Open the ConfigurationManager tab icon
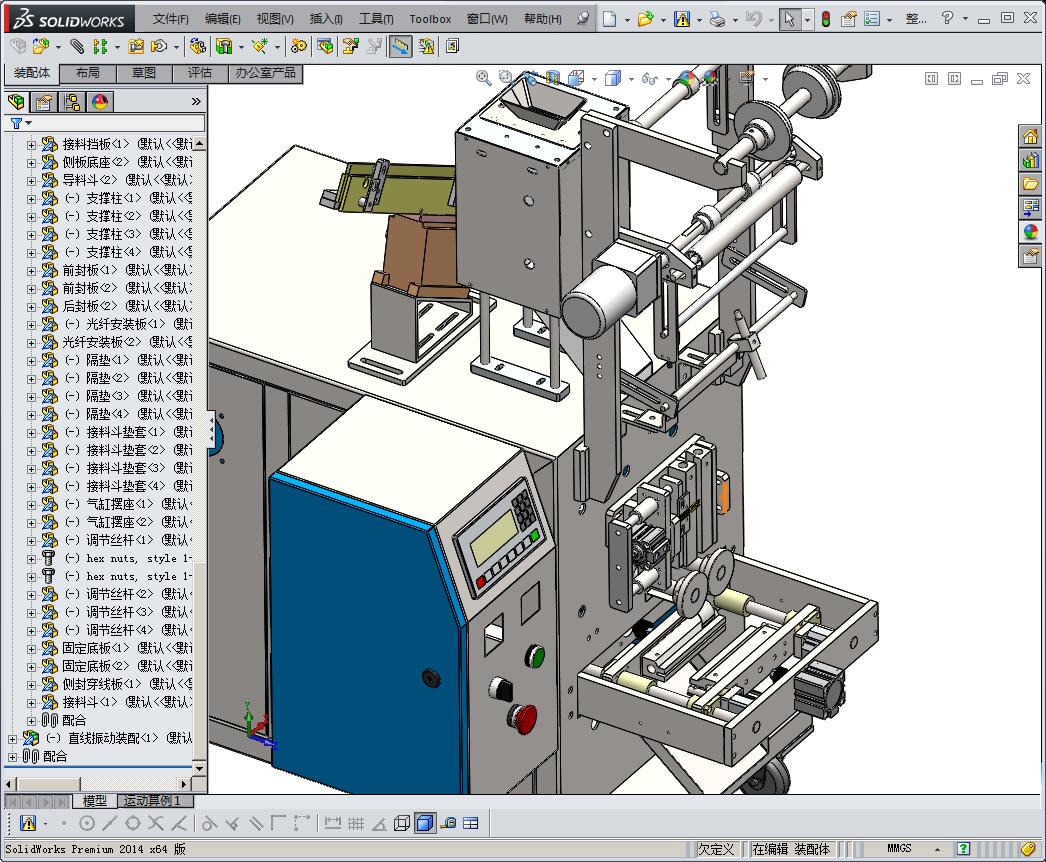 click(71, 101)
